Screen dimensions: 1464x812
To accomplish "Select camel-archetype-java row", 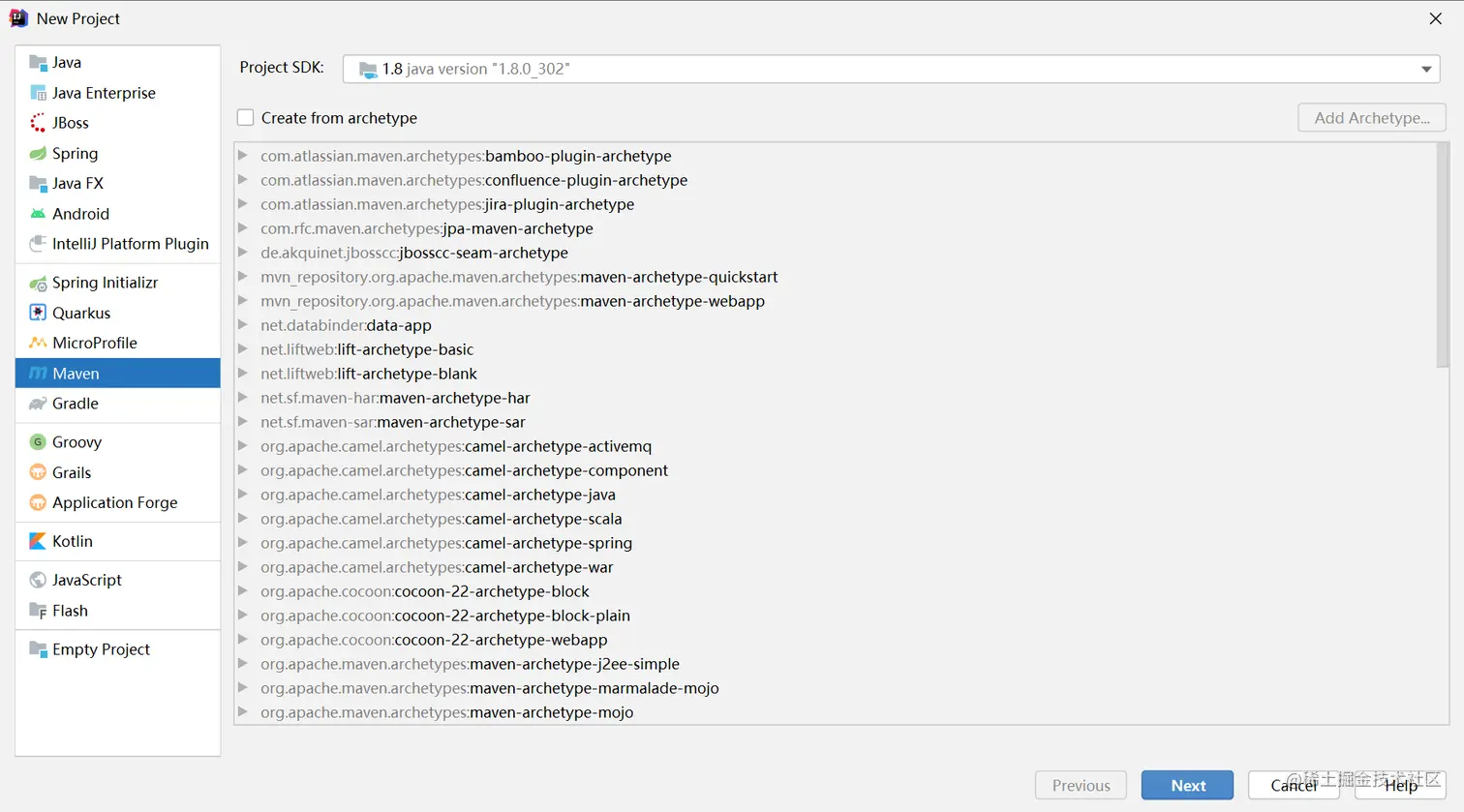I will click(x=836, y=495).
